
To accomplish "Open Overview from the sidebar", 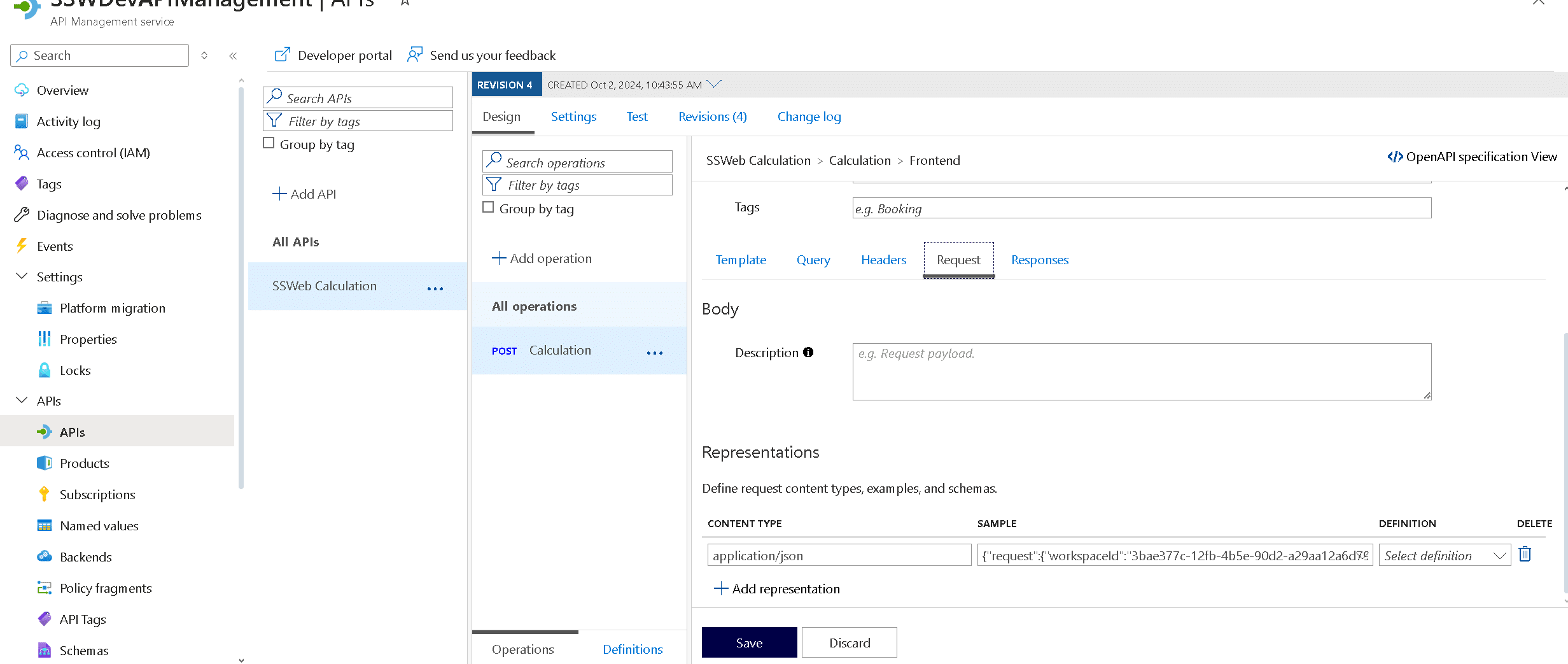I will point(62,90).
